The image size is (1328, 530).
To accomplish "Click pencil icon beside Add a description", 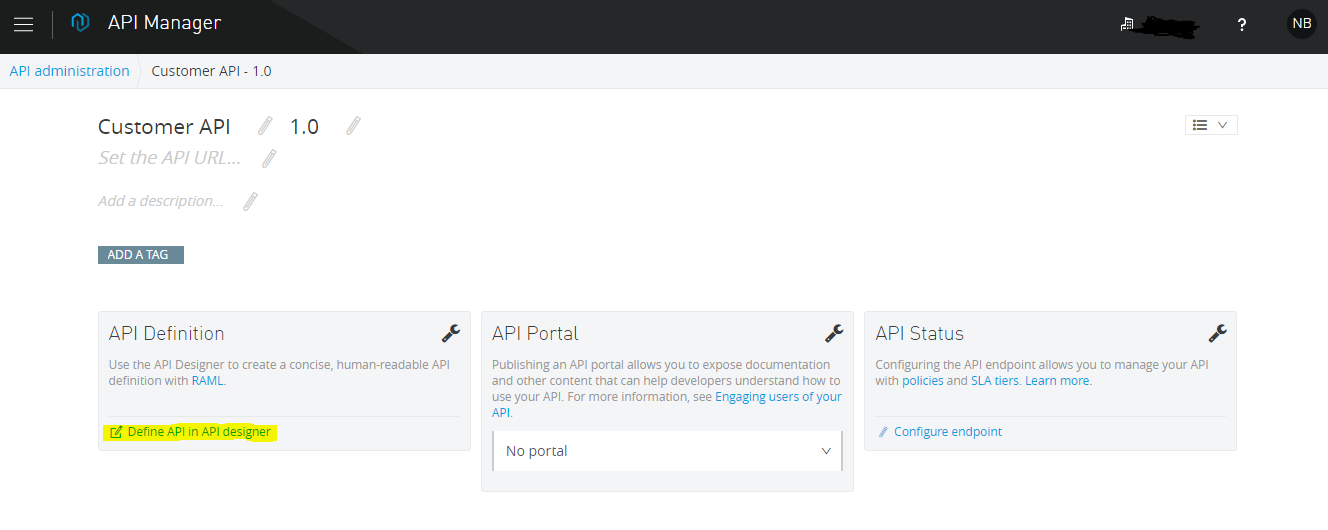I will (250, 201).
